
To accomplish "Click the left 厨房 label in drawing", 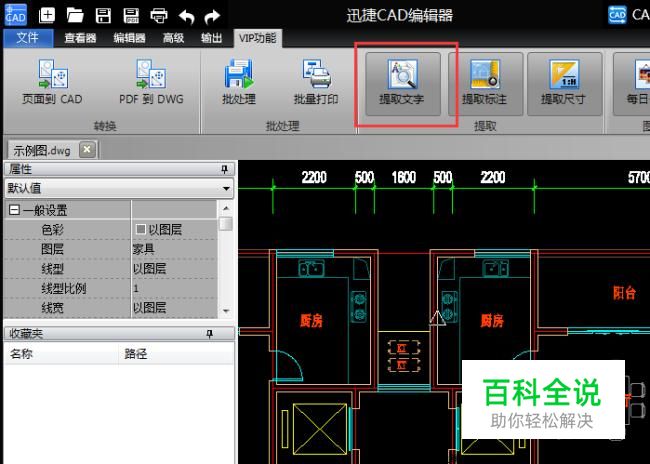I will tap(311, 321).
